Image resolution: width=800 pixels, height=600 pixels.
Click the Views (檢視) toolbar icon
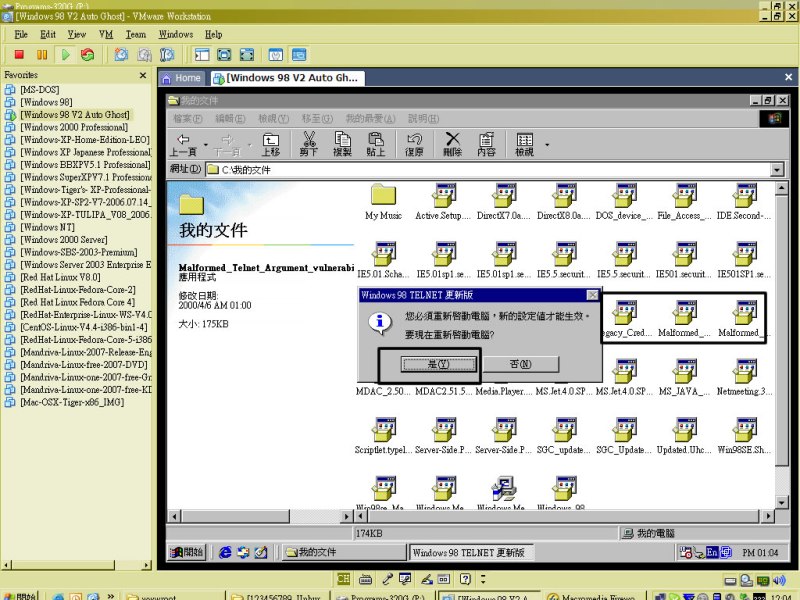pos(524,144)
